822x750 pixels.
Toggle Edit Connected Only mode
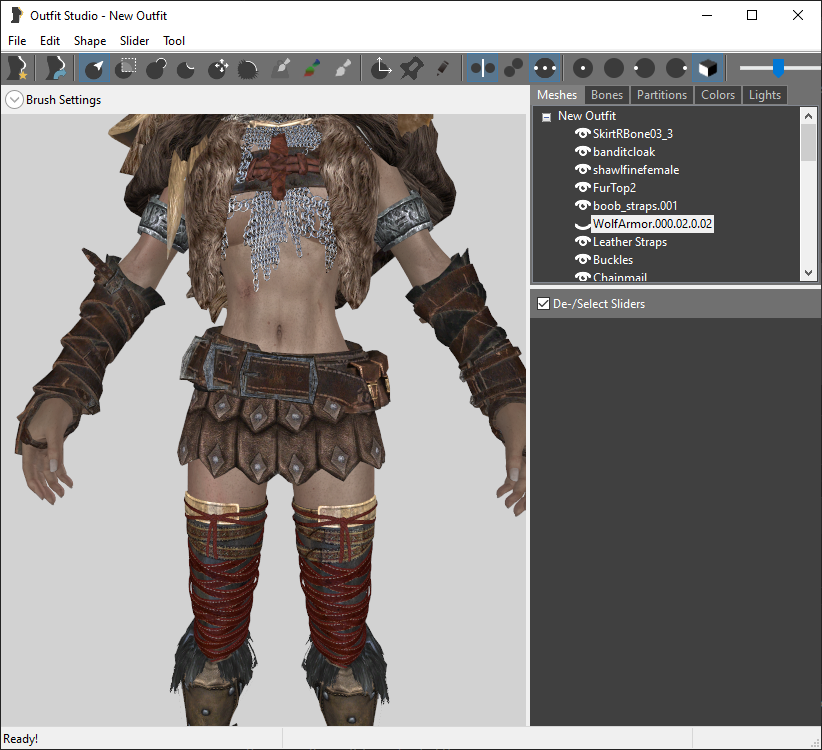tap(513, 68)
